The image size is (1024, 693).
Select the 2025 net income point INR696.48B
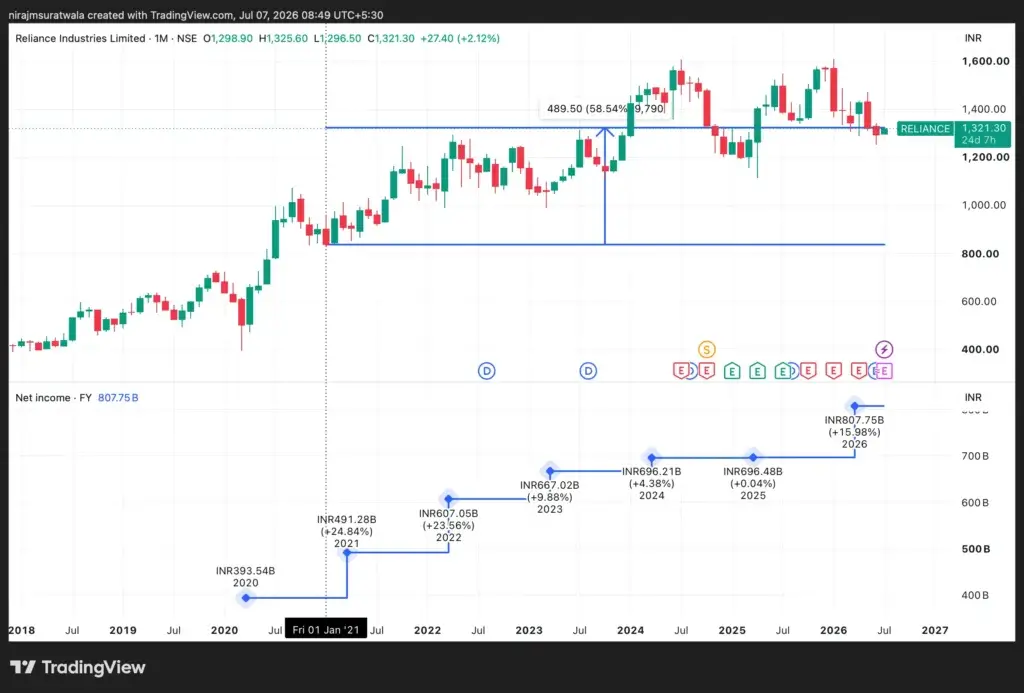click(x=753, y=457)
